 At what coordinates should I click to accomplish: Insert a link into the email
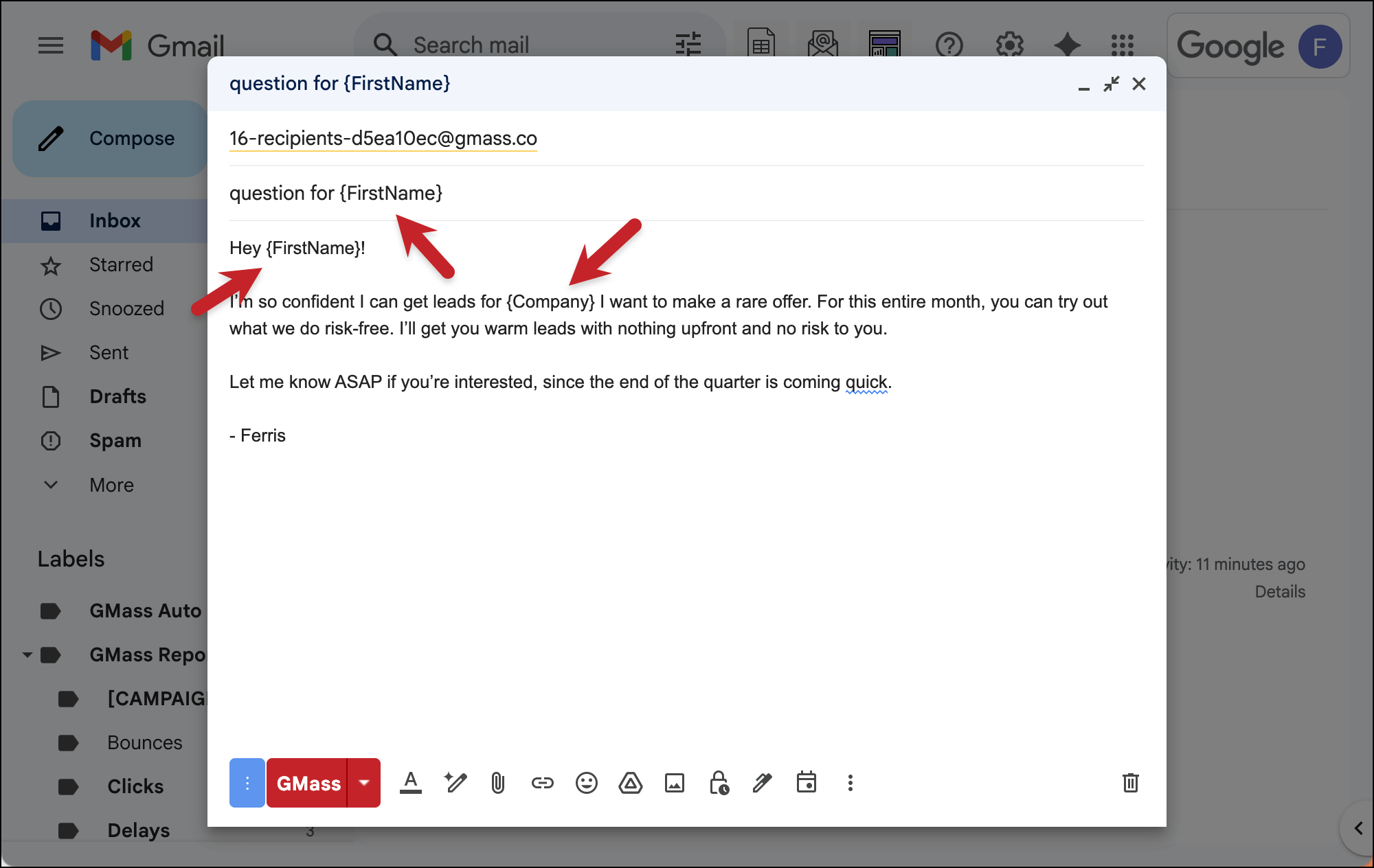coord(542,783)
